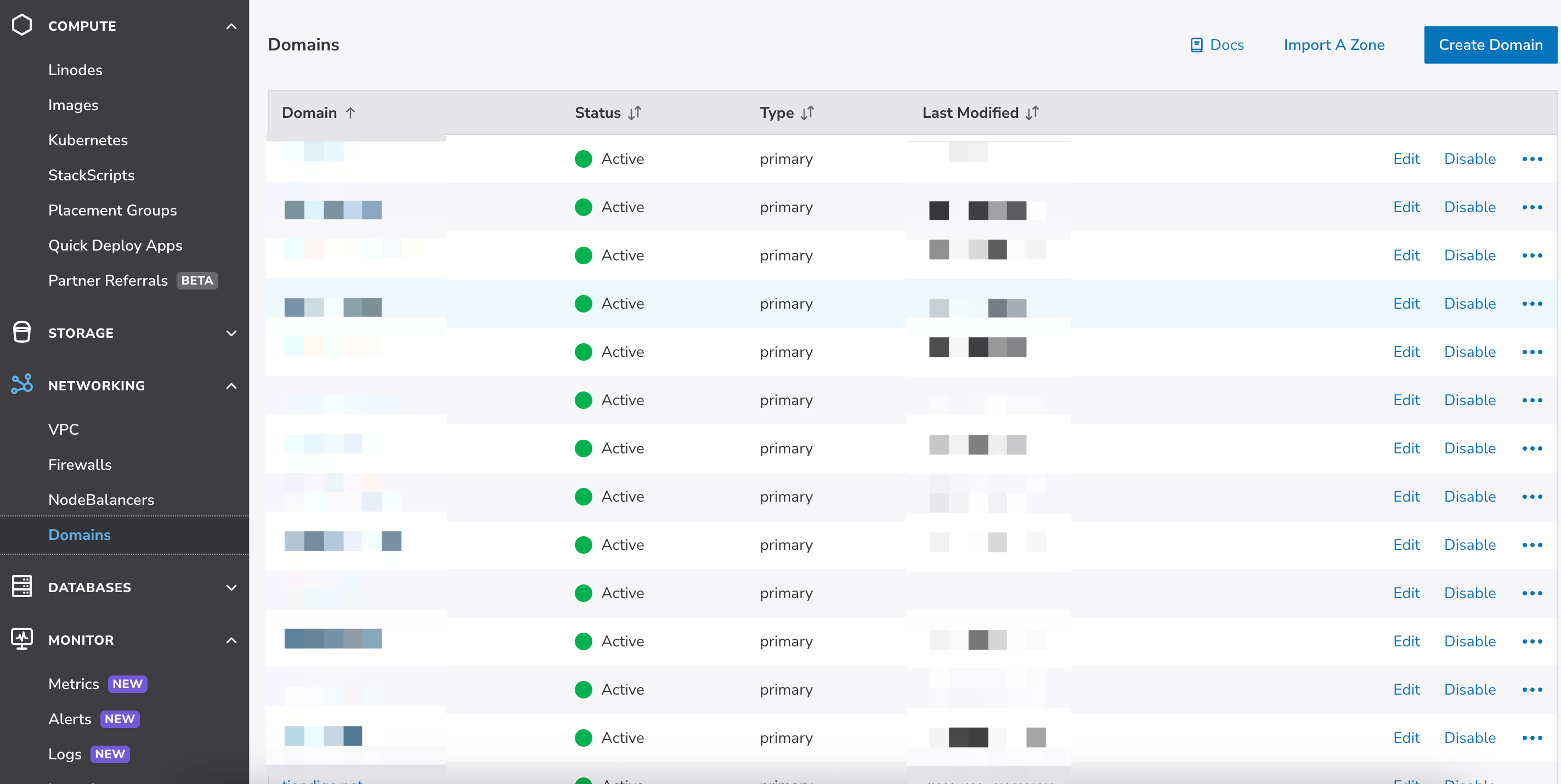Image resolution: width=1561 pixels, height=784 pixels.
Task: Collapse the Compute section chevron
Action: click(x=231, y=26)
